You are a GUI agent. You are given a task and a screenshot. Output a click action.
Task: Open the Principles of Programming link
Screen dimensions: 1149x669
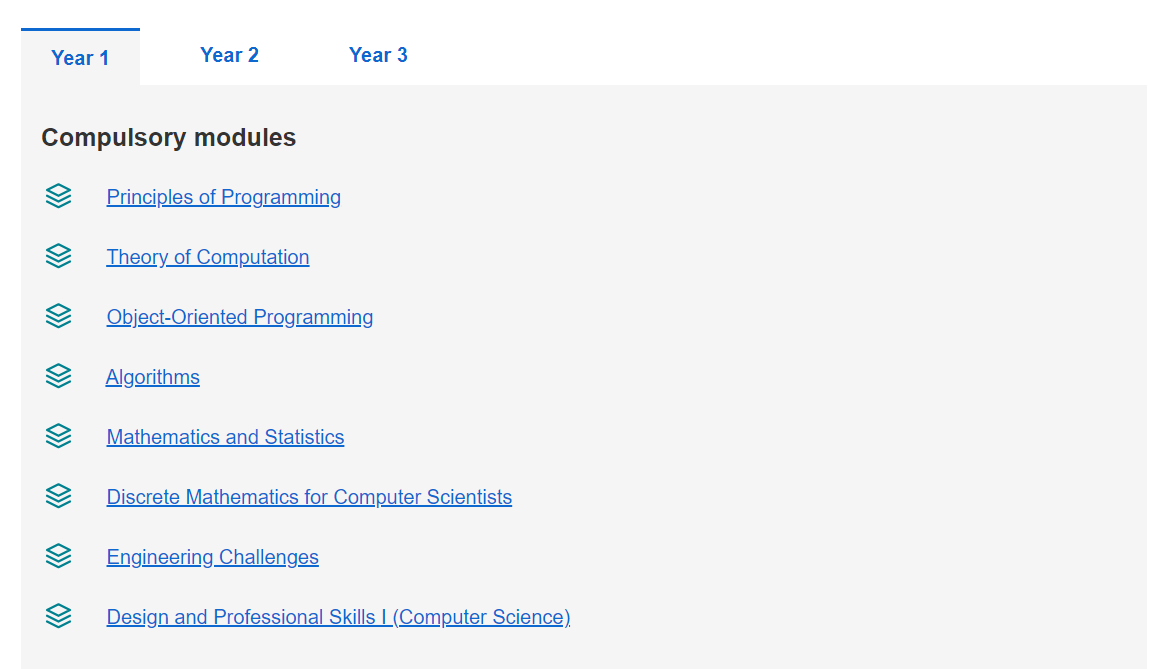coord(223,197)
